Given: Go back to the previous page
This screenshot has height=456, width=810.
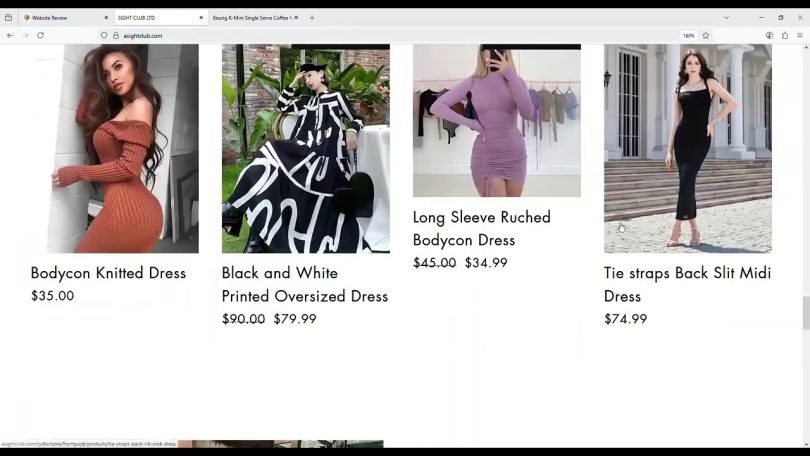Looking at the screenshot, I should tap(10, 36).
